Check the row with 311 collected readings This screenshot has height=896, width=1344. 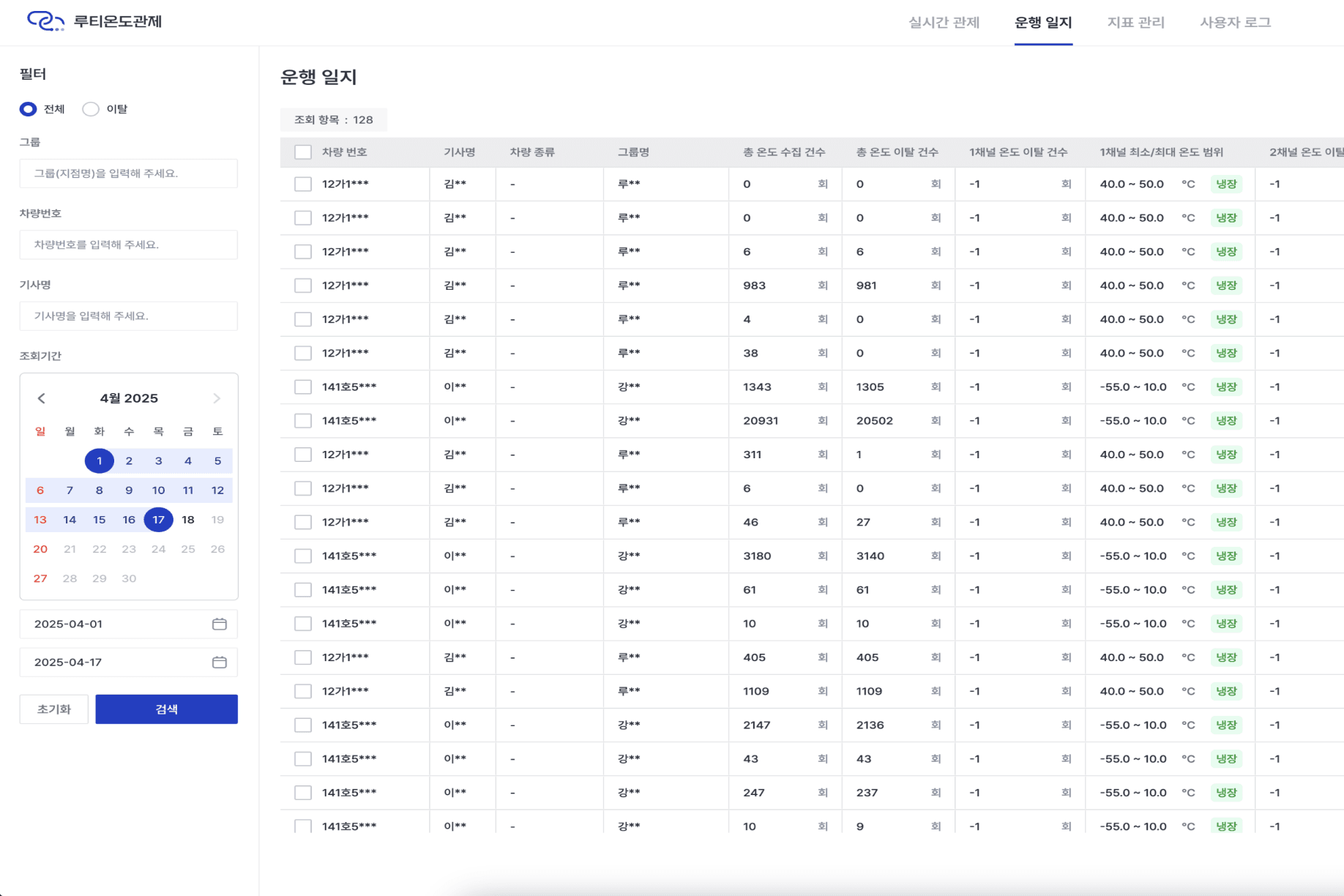(303, 455)
